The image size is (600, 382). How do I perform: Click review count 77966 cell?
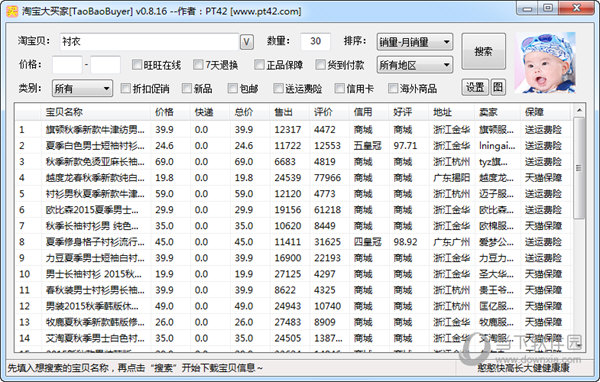(328, 178)
